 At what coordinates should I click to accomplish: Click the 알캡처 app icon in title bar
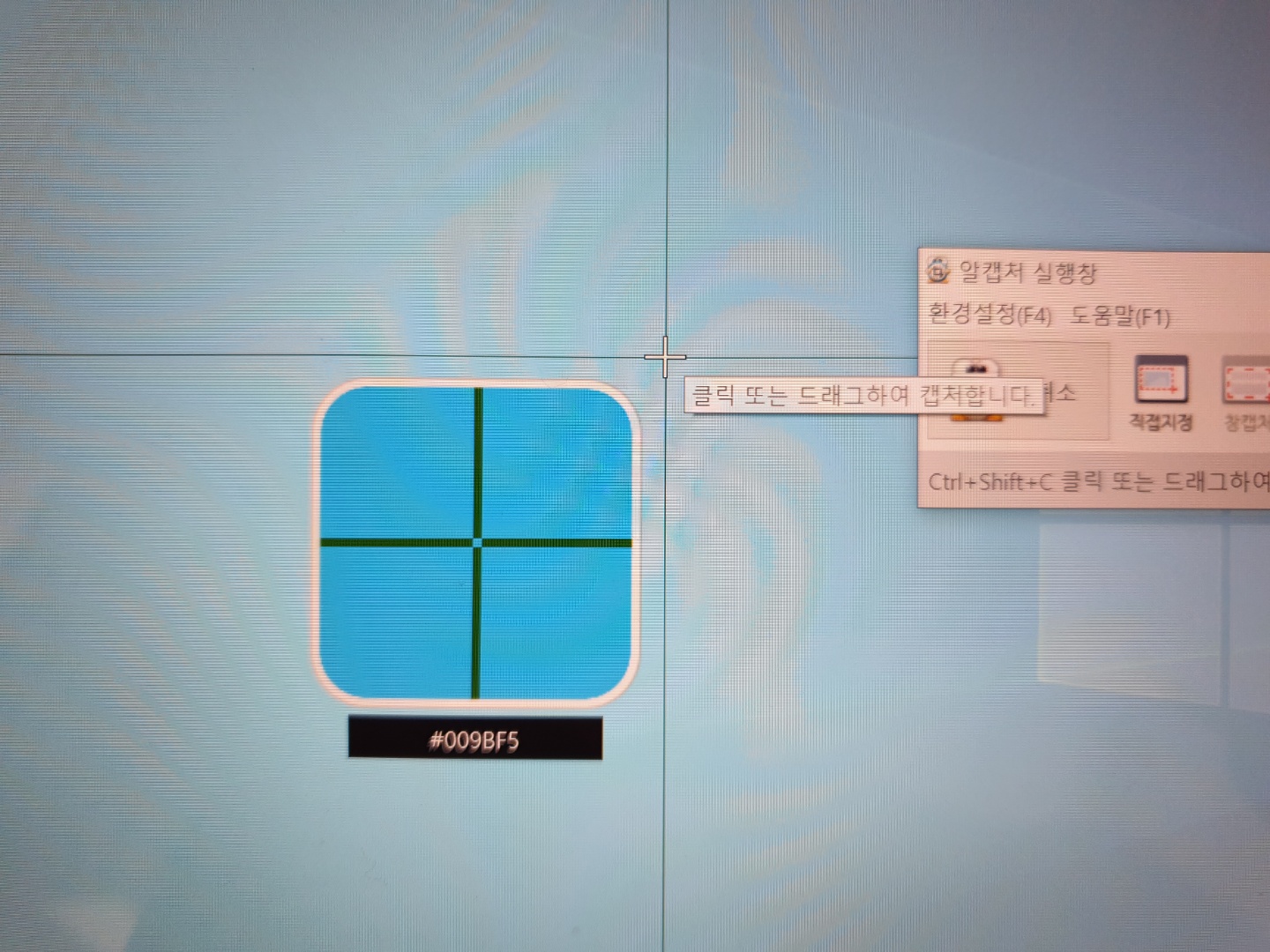point(938,270)
